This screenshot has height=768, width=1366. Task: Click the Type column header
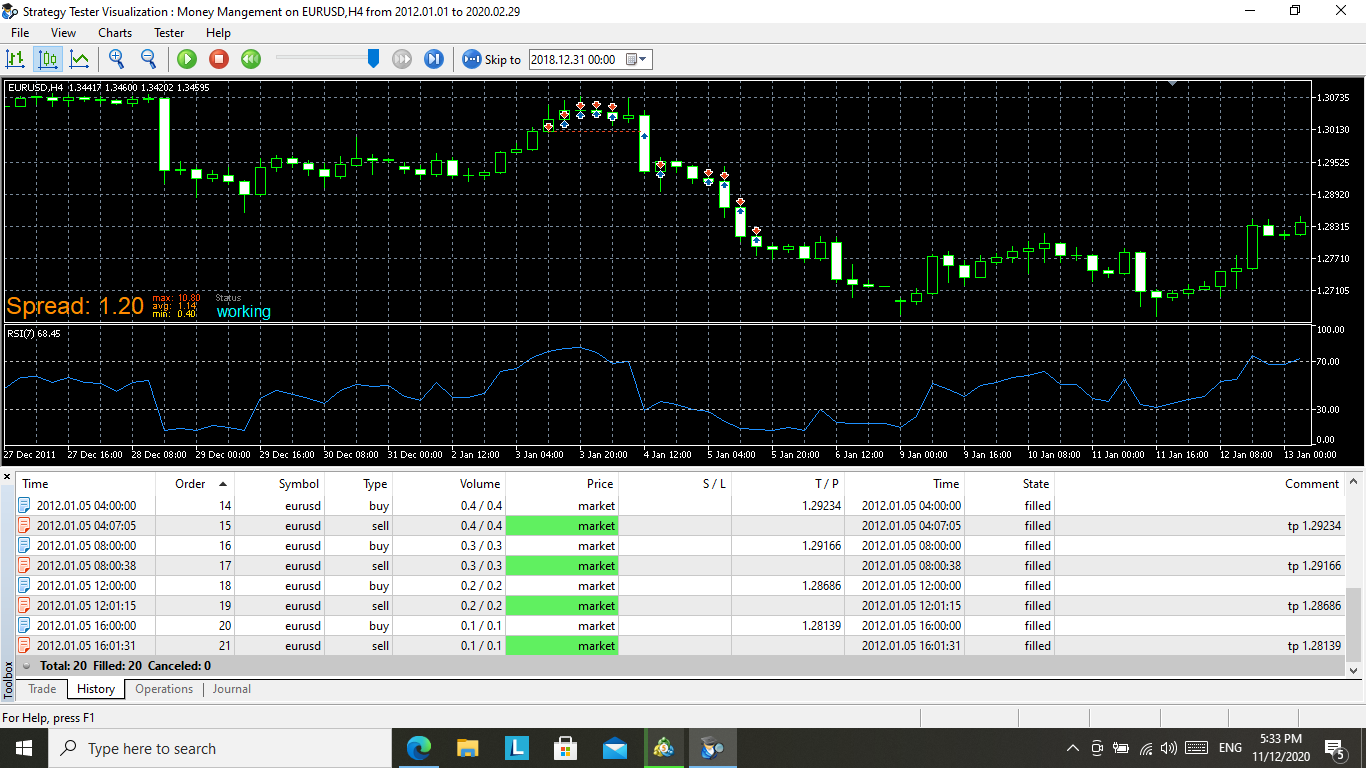[358, 484]
